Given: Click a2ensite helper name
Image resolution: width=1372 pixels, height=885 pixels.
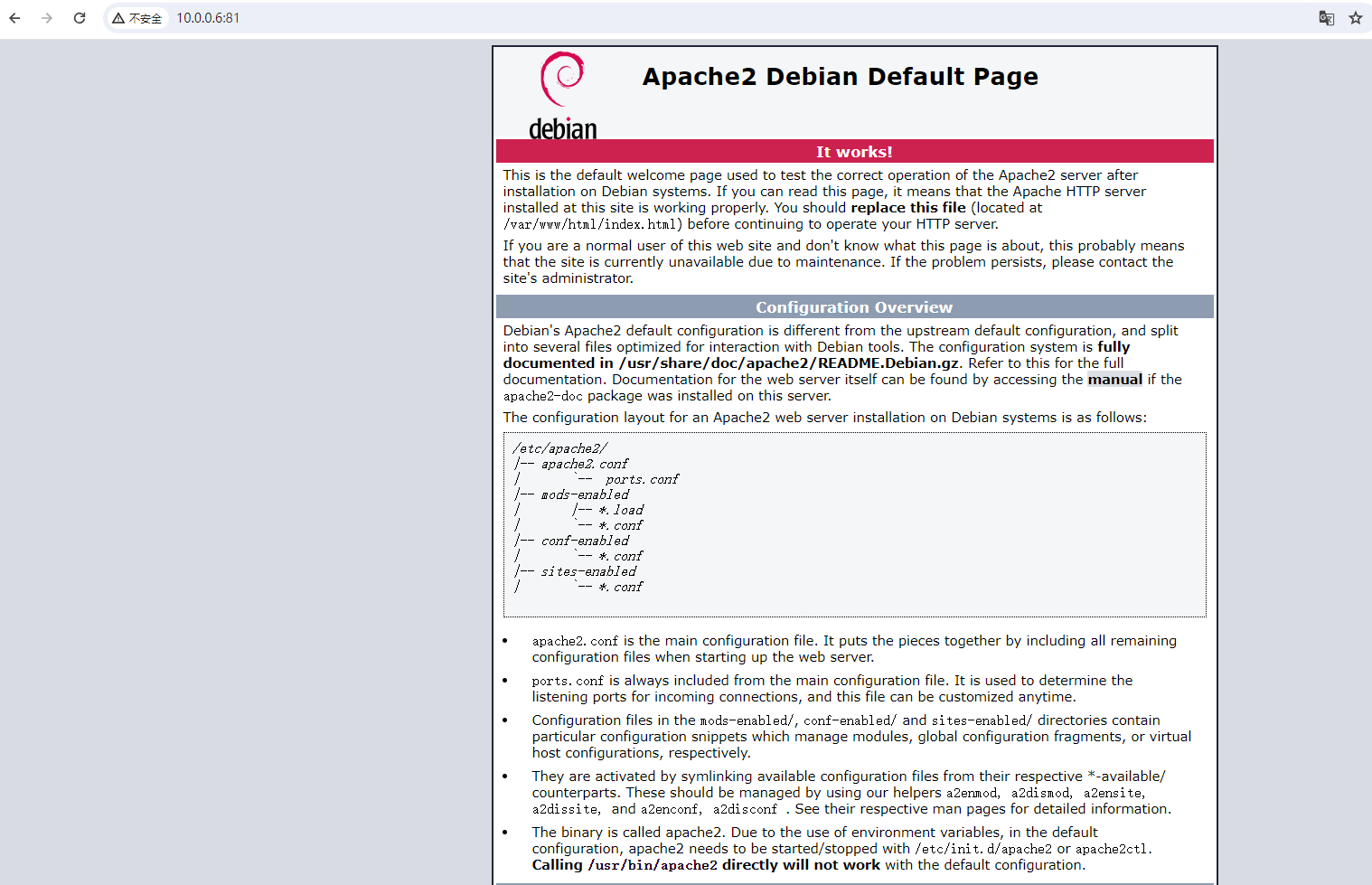Looking at the screenshot, I should click(1113, 793).
